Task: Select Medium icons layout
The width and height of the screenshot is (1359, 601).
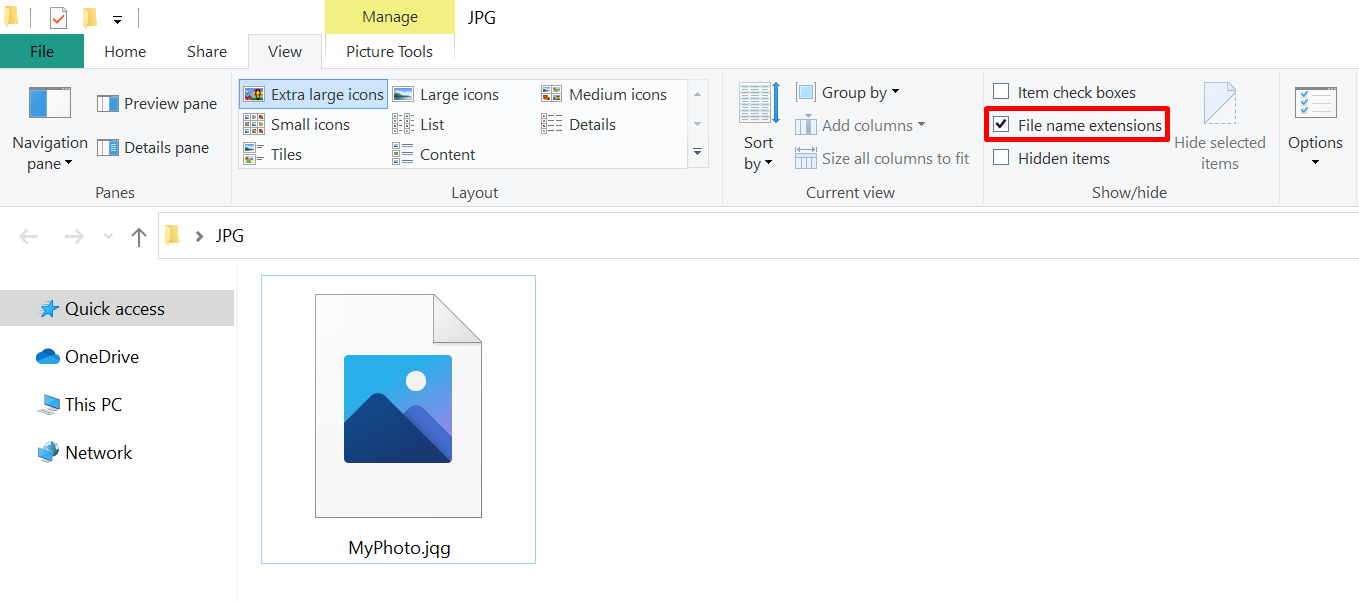Action: [x=609, y=93]
